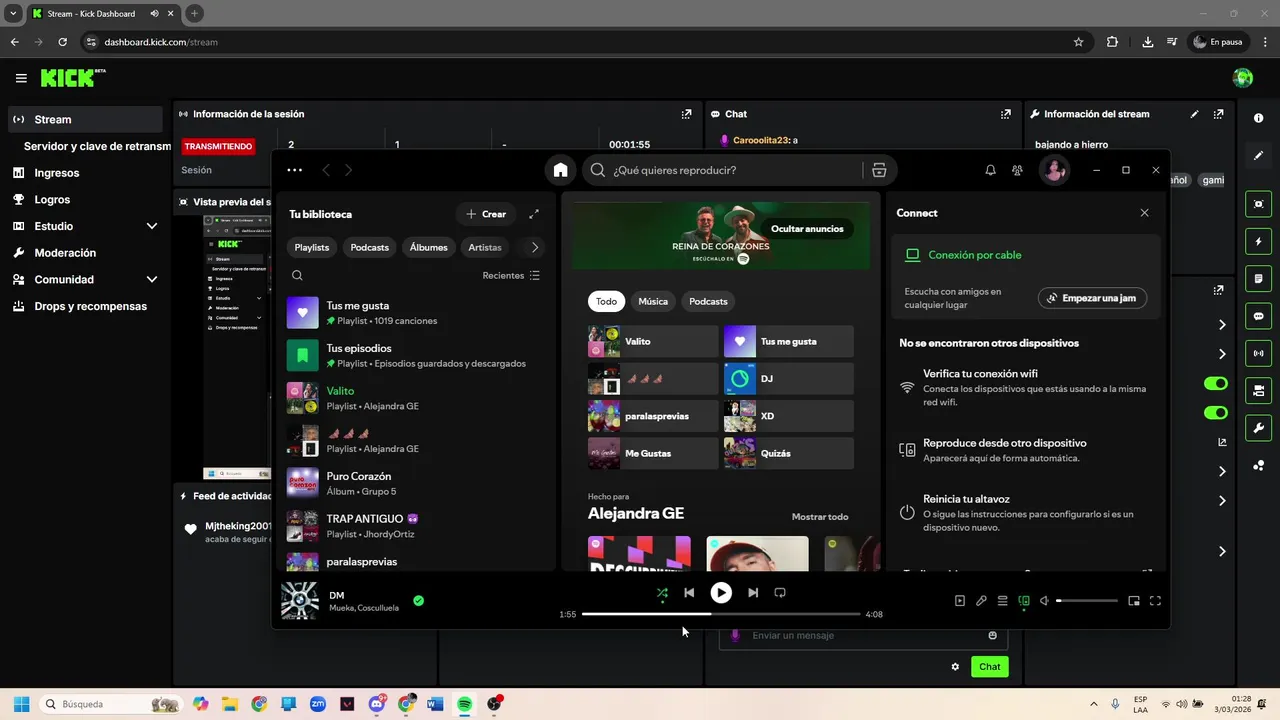Select the Podcasts filter in library
Viewport: 1280px width, 720px height.
pyautogui.click(x=370, y=247)
